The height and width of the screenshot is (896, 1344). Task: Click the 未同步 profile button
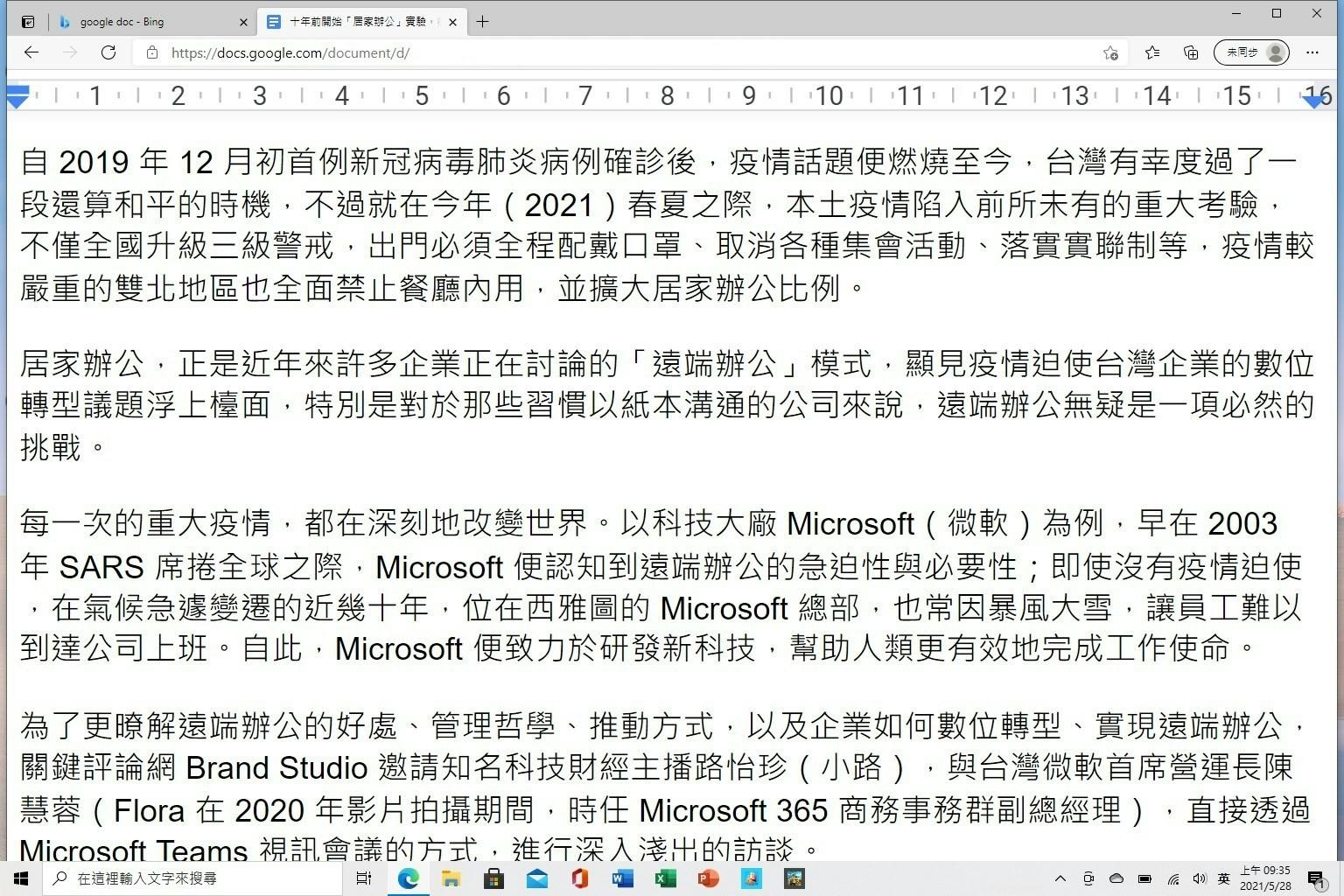tap(1251, 52)
